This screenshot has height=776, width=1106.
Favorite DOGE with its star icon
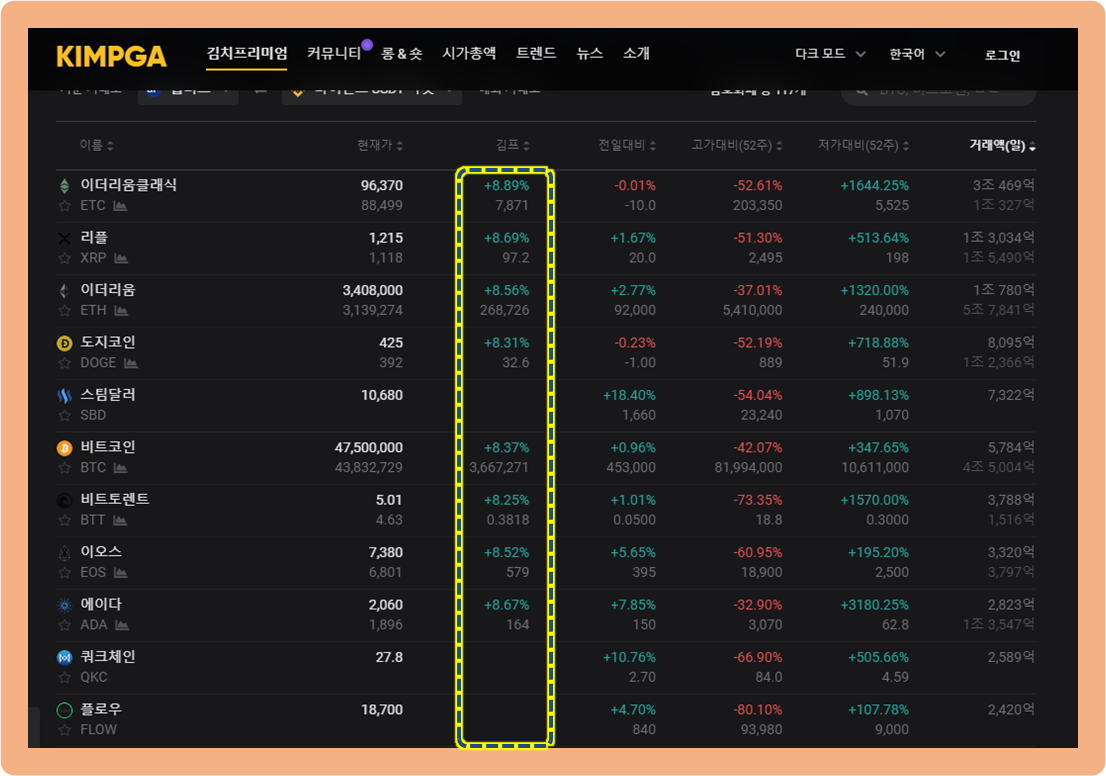point(65,363)
